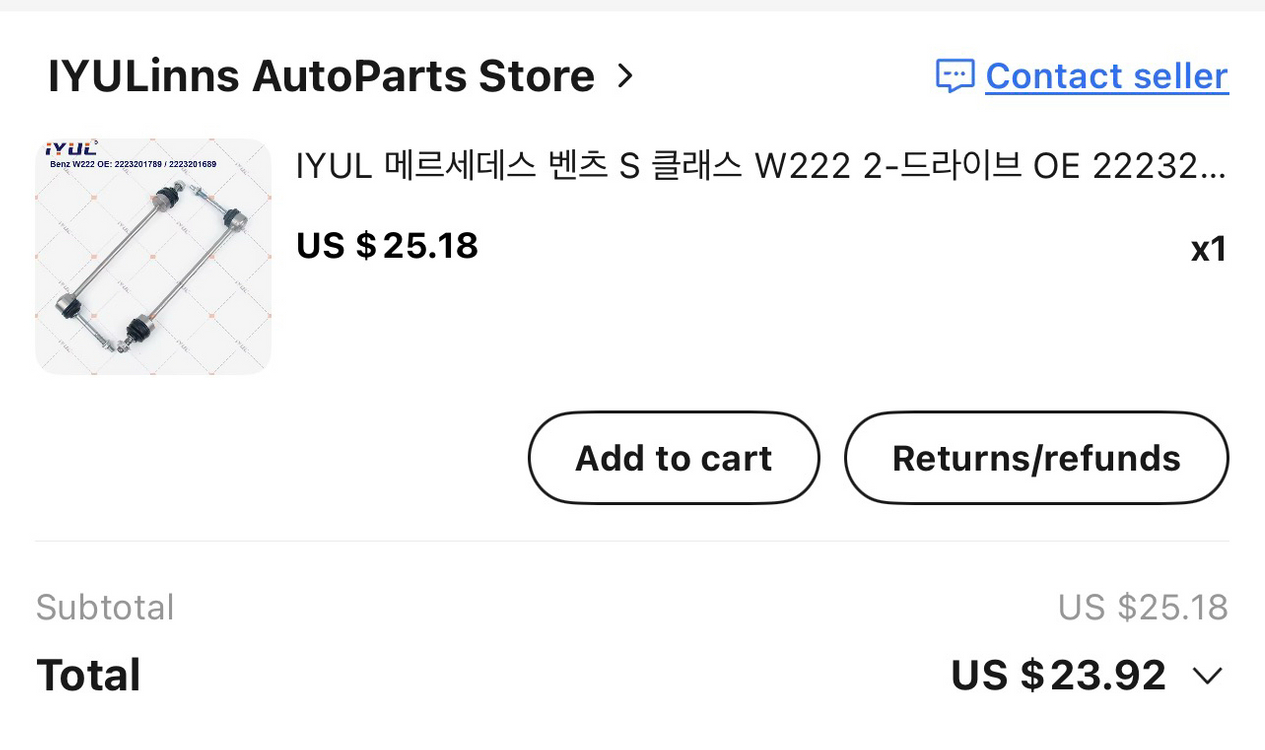Open the Contact seller link
Image resolution: width=1265 pixels, height=750 pixels.
click(1106, 76)
